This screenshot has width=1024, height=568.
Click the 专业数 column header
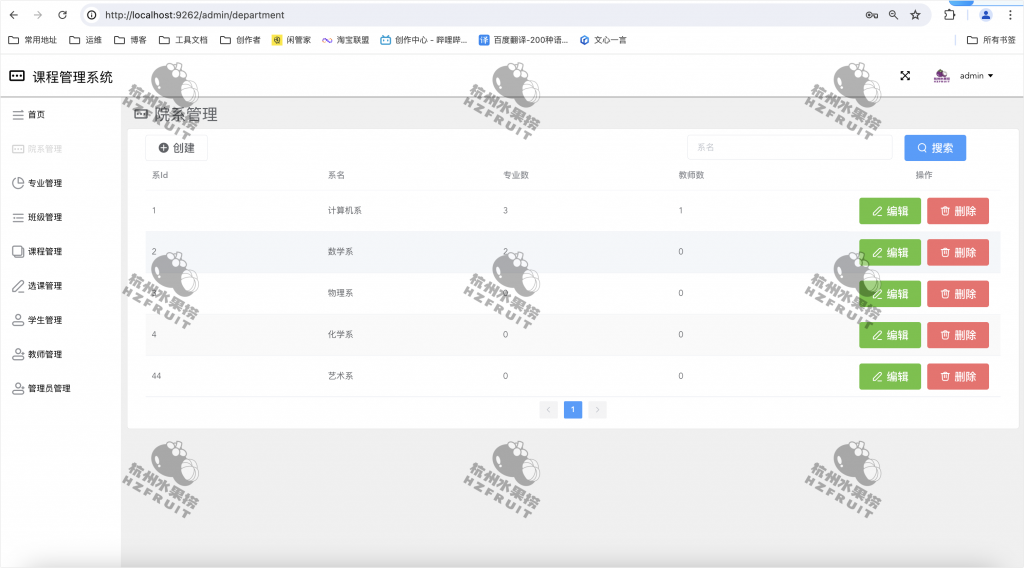point(516,175)
